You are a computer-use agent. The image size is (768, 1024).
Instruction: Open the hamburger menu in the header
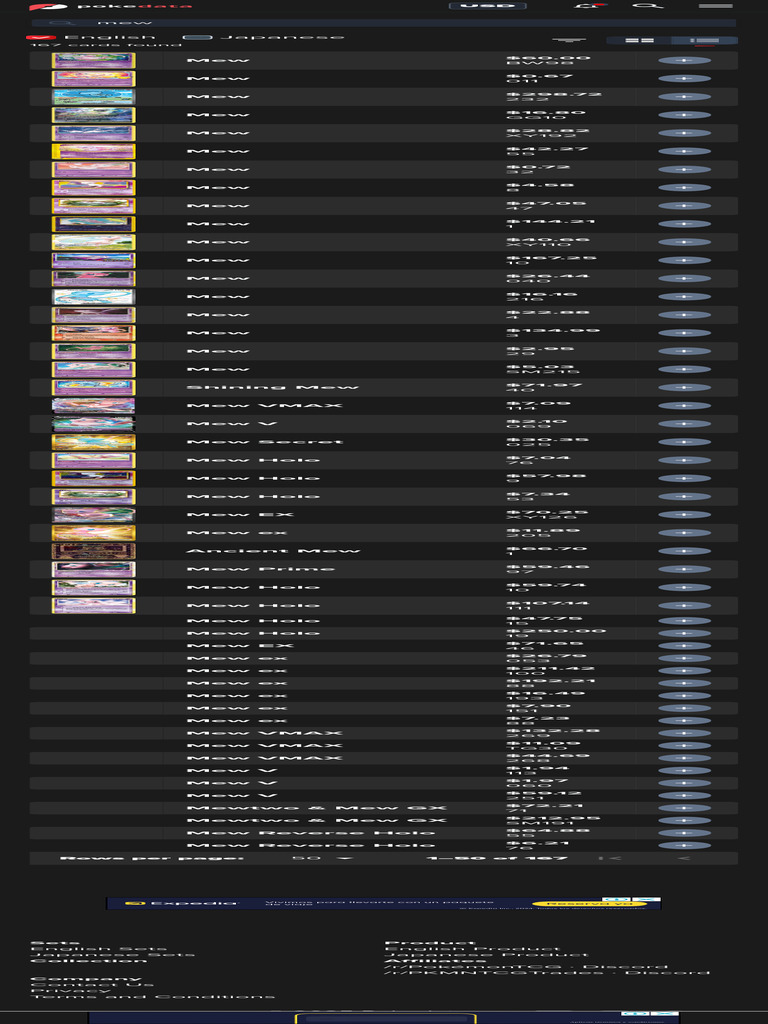pyautogui.click(x=715, y=6)
